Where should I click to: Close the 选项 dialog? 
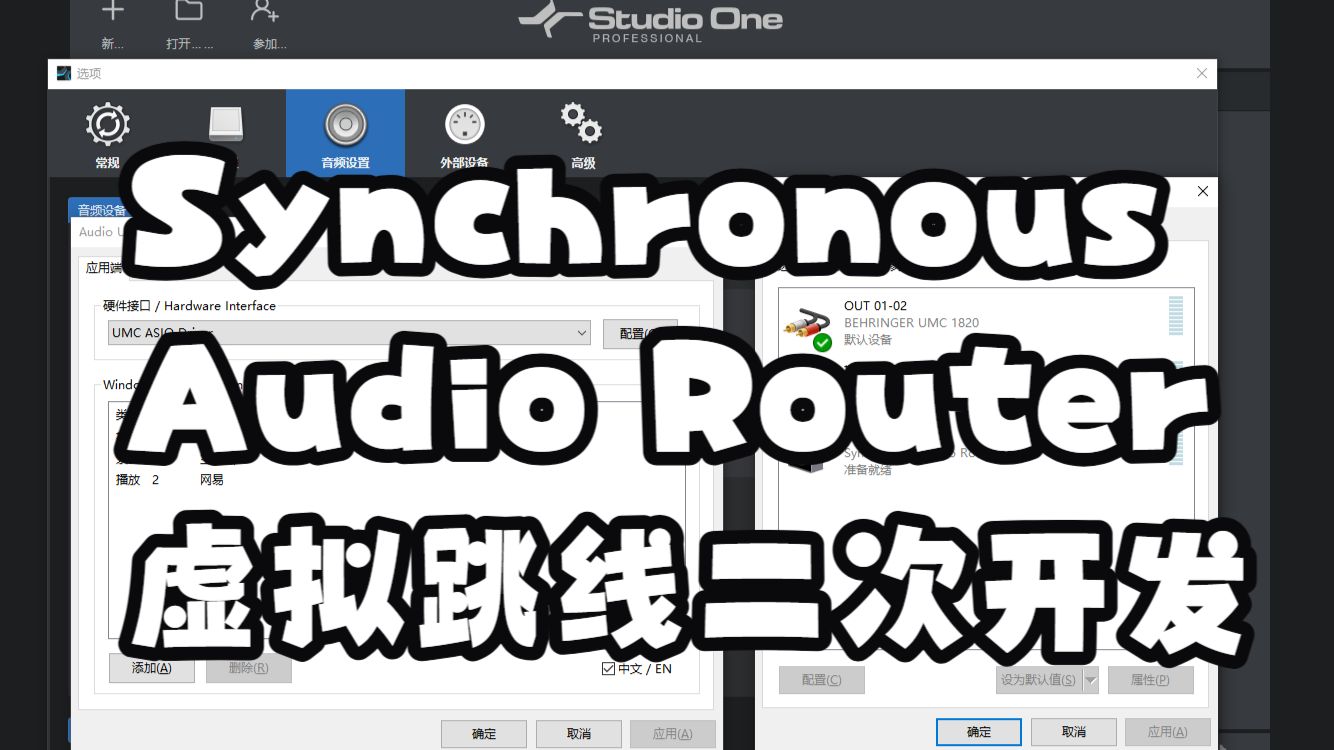1202,73
